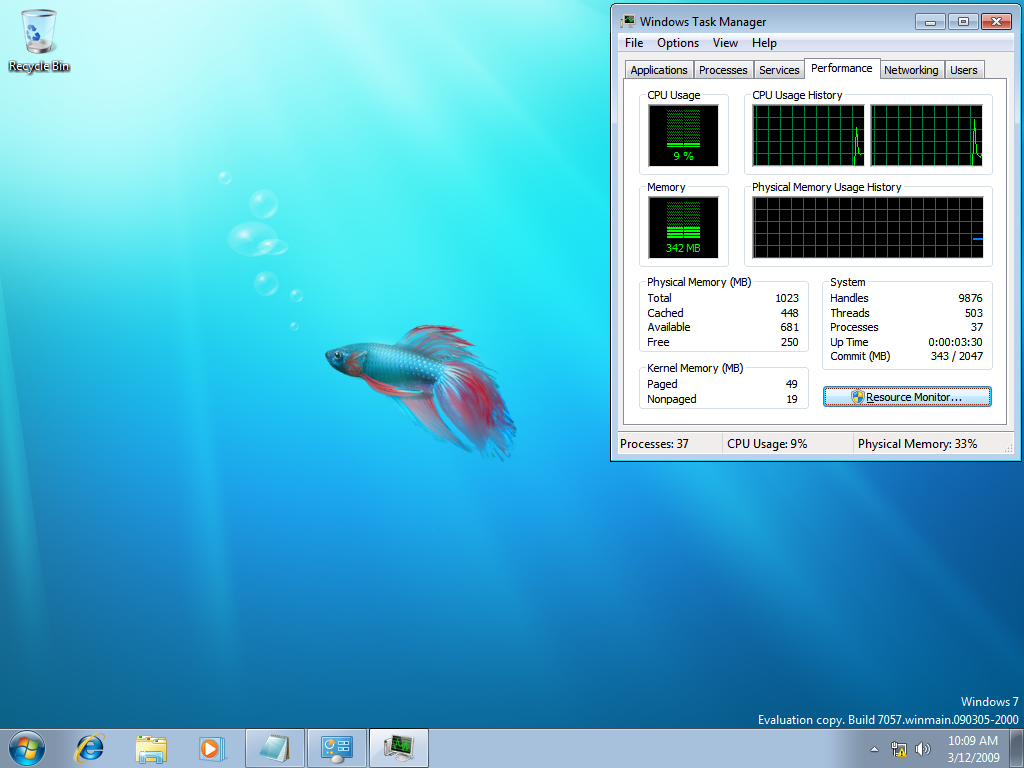Click the Cached value 448
The width and height of the screenshot is (1024, 768).
(x=790, y=313)
